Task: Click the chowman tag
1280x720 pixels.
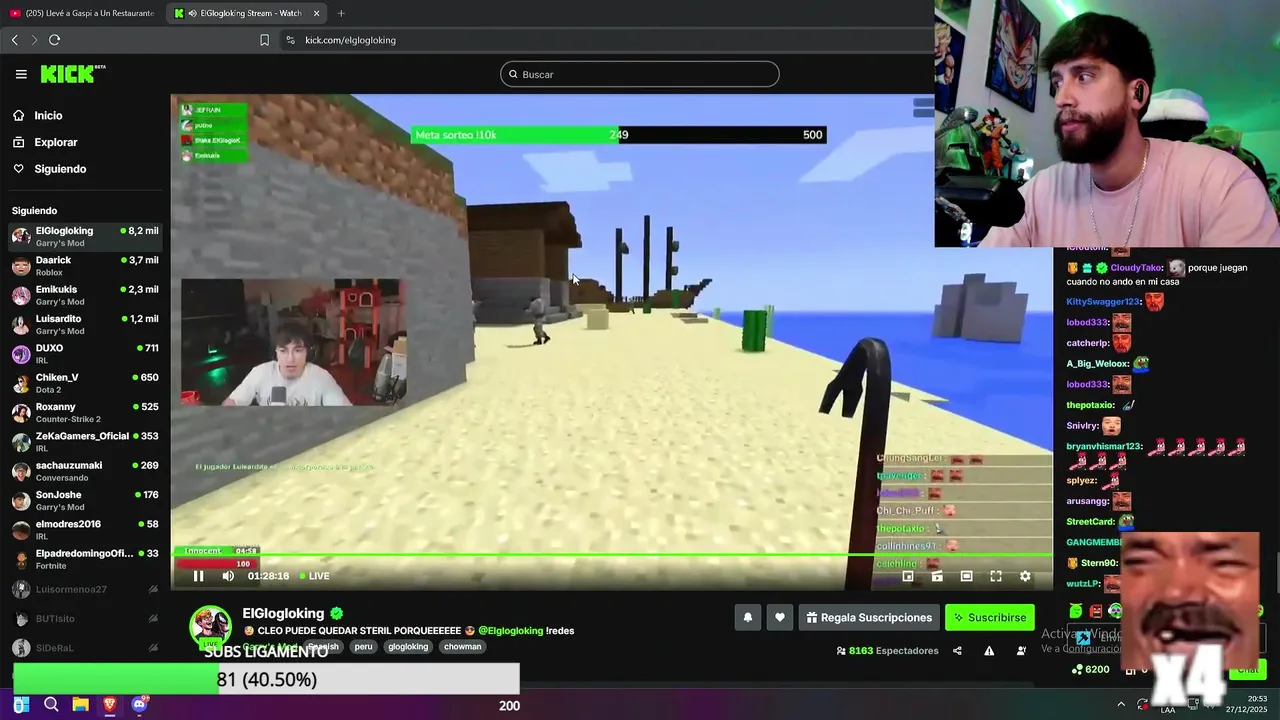Action: (463, 647)
